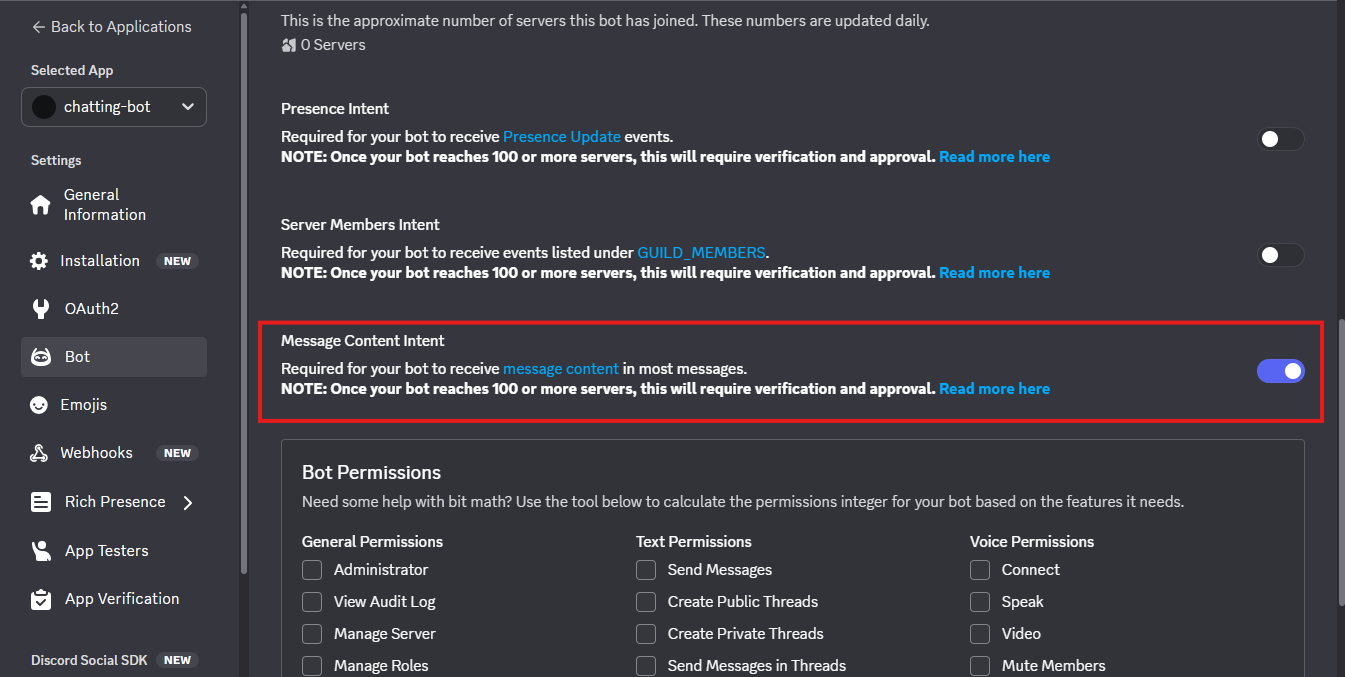The width and height of the screenshot is (1345, 677).
Task: Click the General Information home icon
Action: click(40, 205)
